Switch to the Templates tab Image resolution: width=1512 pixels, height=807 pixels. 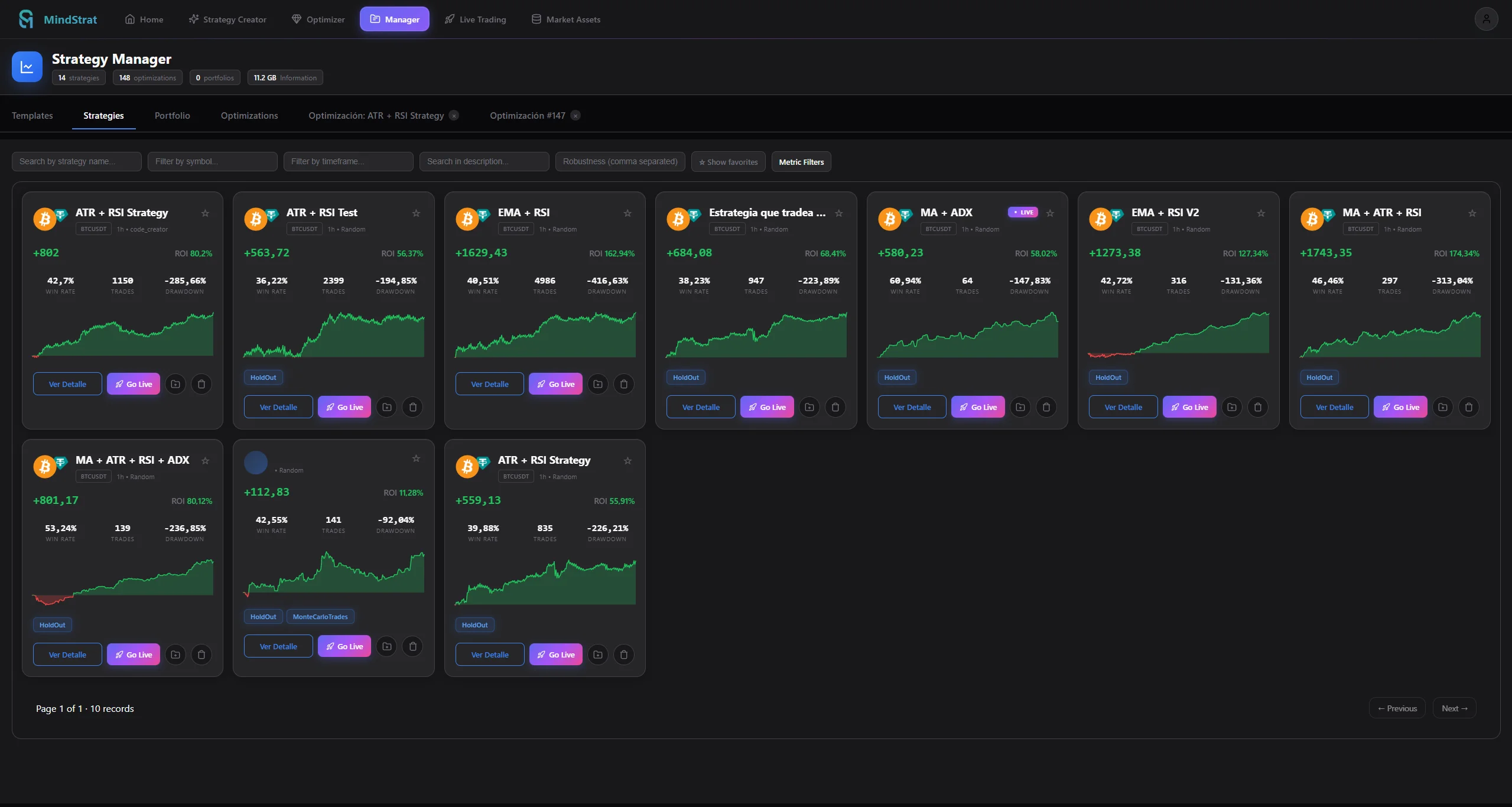32,115
